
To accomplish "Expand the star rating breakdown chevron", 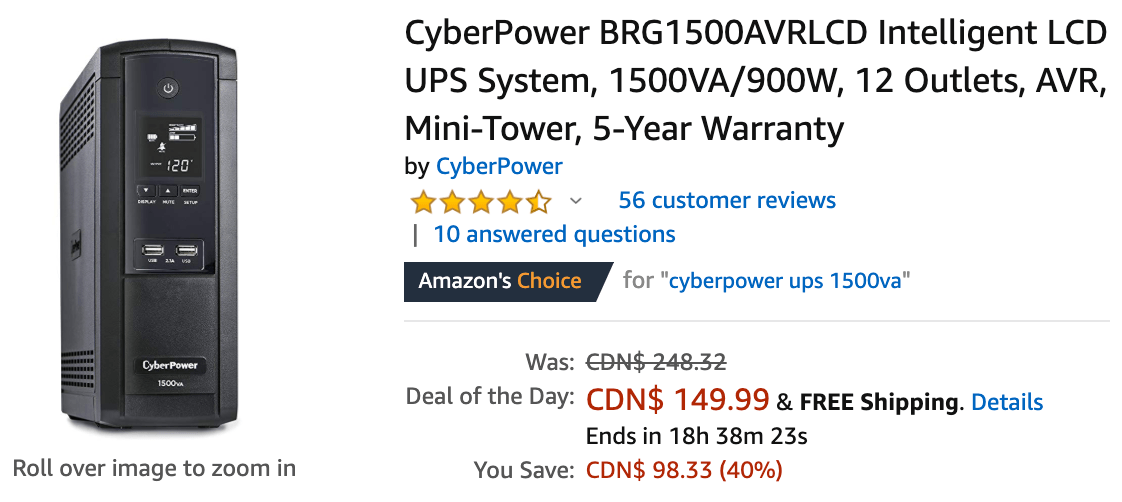I will point(575,202).
